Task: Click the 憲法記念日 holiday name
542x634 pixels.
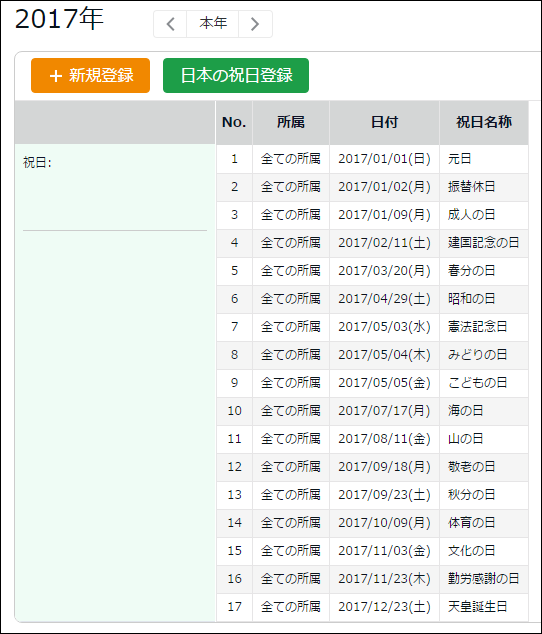Action: [477, 327]
